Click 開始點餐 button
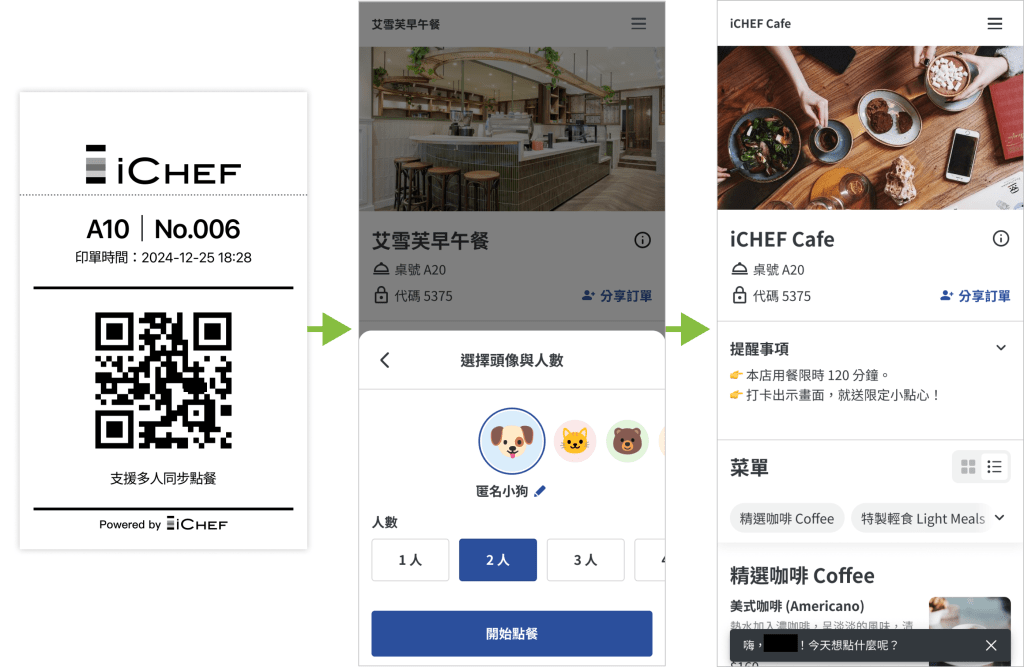 click(x=511, y=634)
